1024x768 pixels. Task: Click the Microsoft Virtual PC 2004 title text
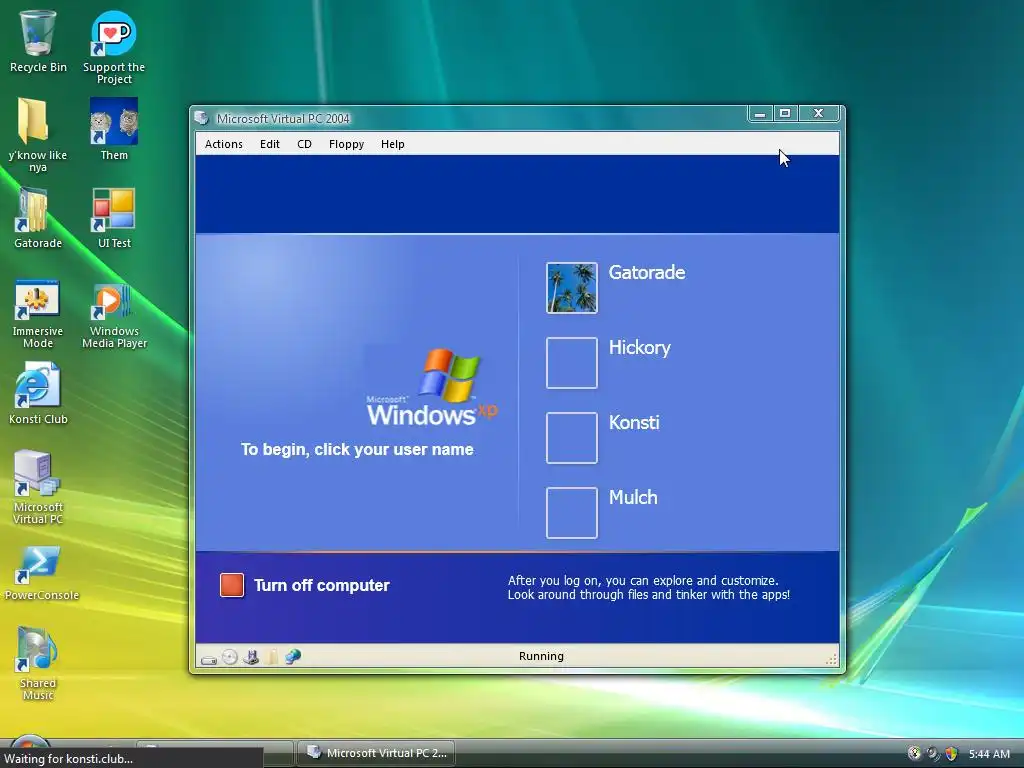283,118
